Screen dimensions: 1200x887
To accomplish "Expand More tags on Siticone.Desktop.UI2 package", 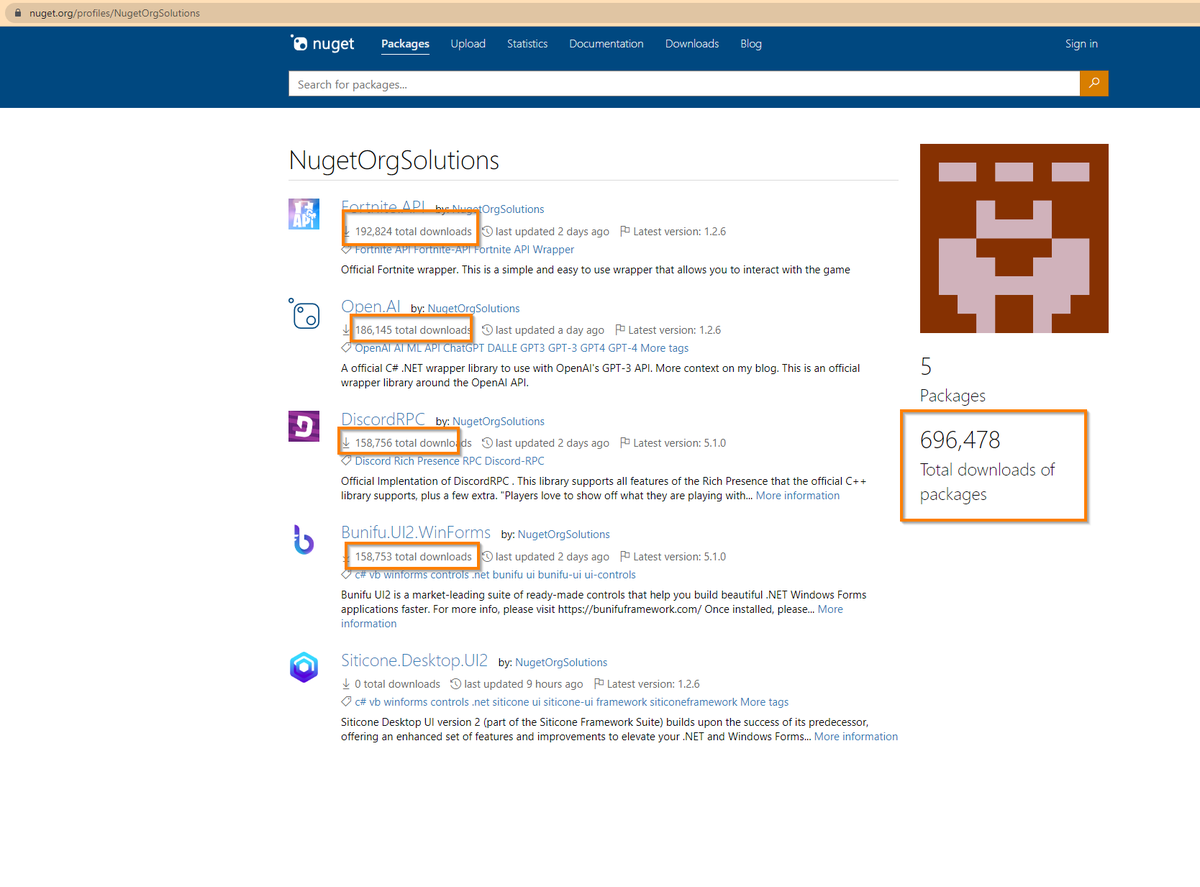I will coord(764,702).
